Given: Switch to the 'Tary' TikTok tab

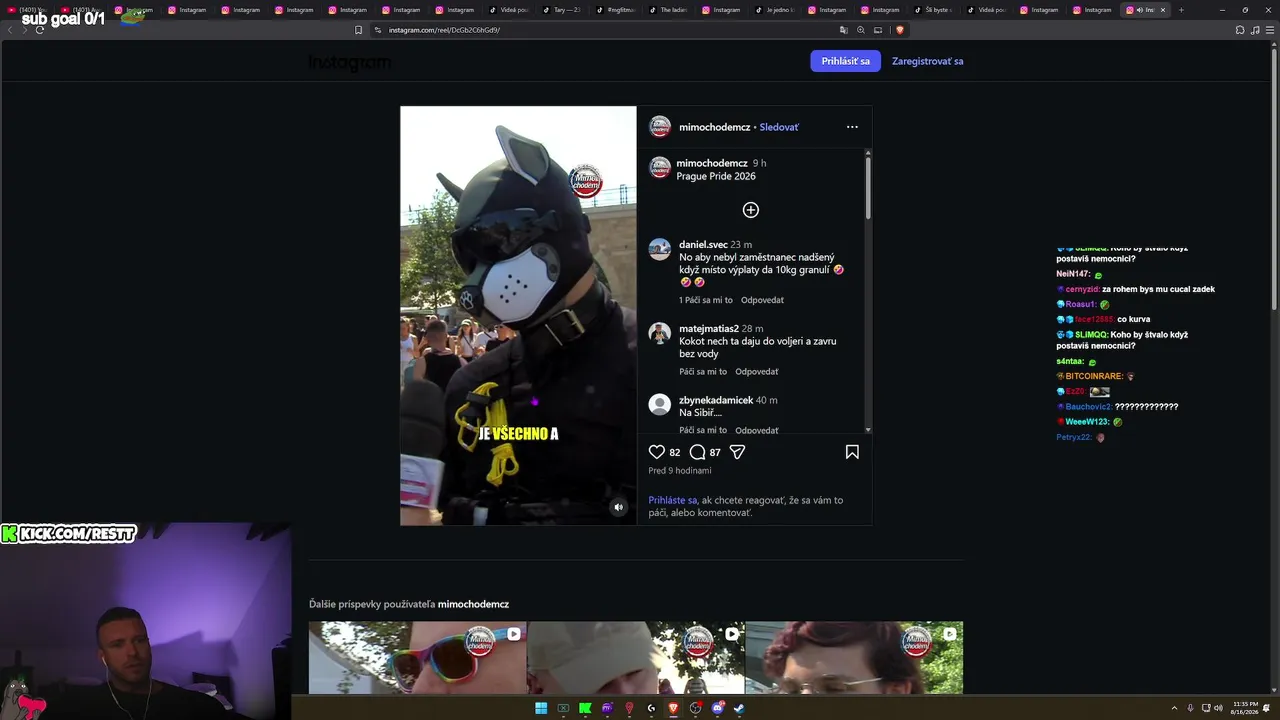Looking at the screenshot, I should (562, 10).
